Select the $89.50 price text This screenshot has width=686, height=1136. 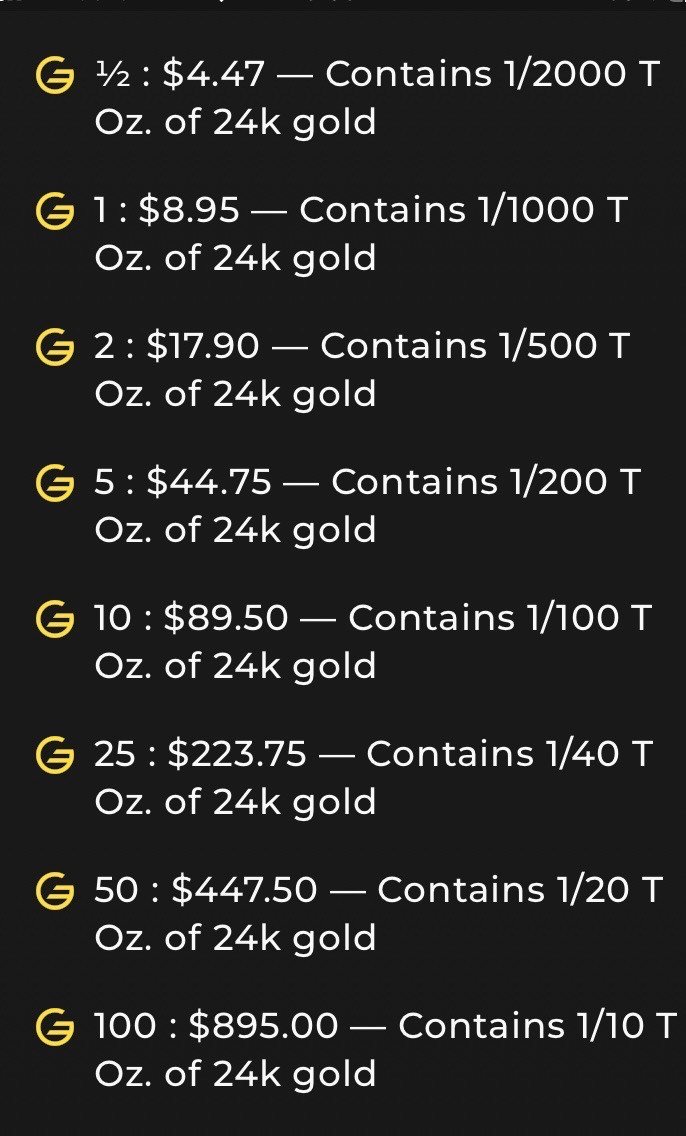[225, 618]
